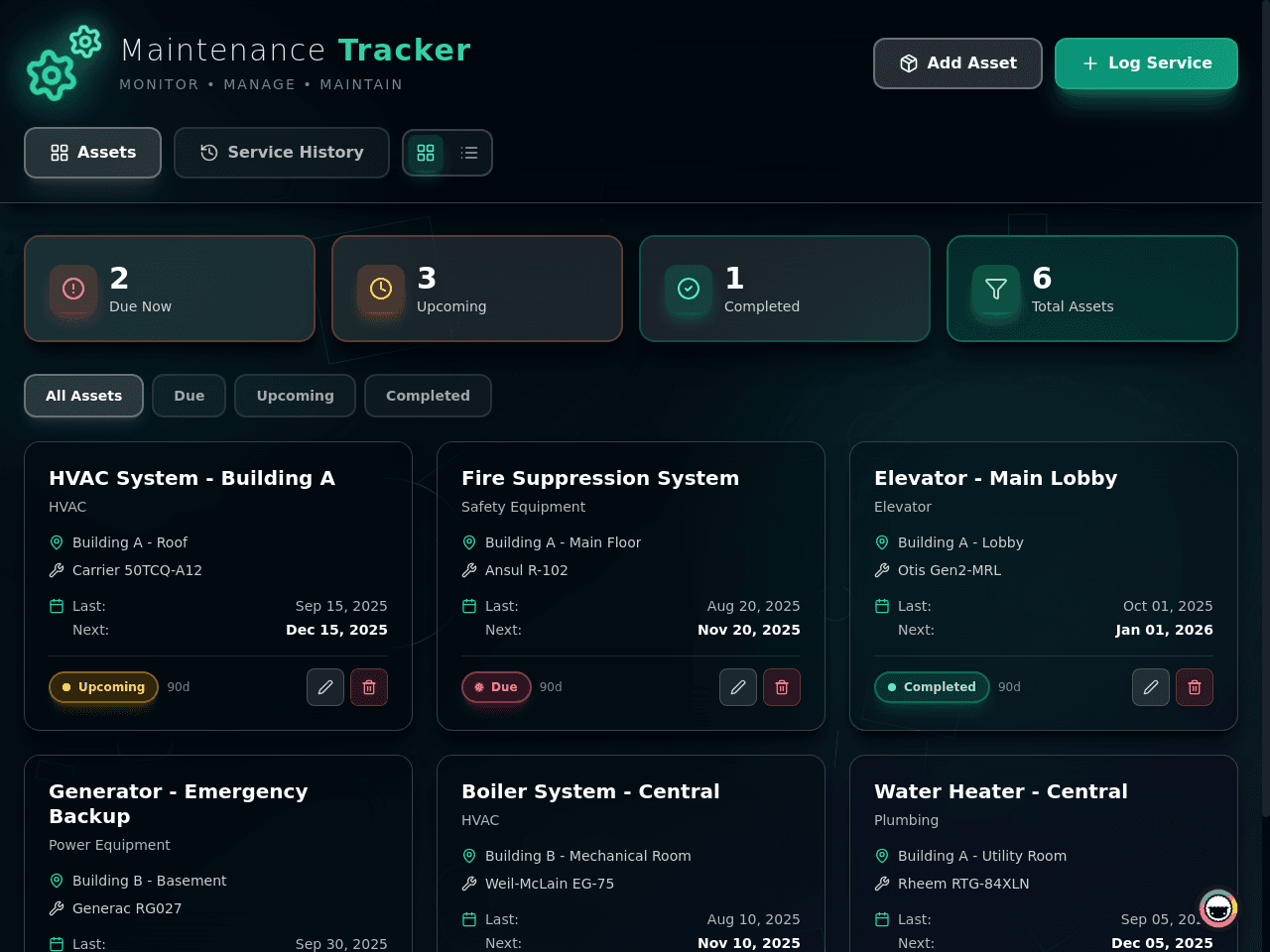The height and width of the screenshot is (952, 1270).
Task: Click the Upcoming status badge on HVAC System
Action: tap(103, 687)
